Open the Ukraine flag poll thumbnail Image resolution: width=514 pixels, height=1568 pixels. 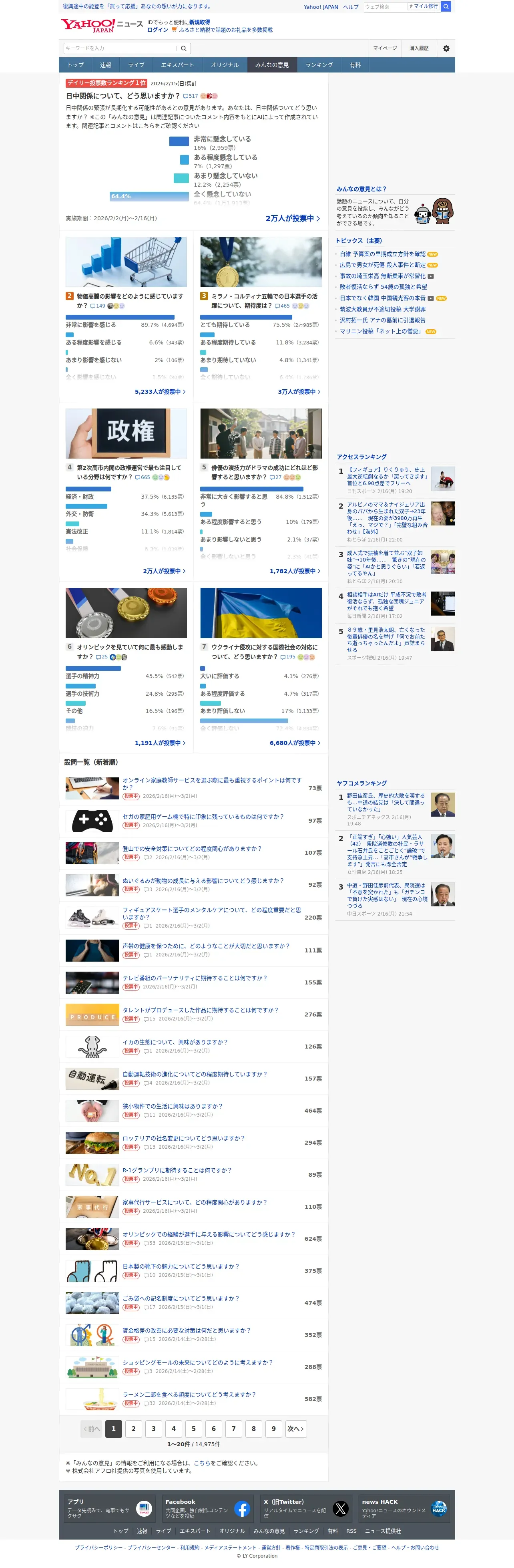[x=261, y=613]
